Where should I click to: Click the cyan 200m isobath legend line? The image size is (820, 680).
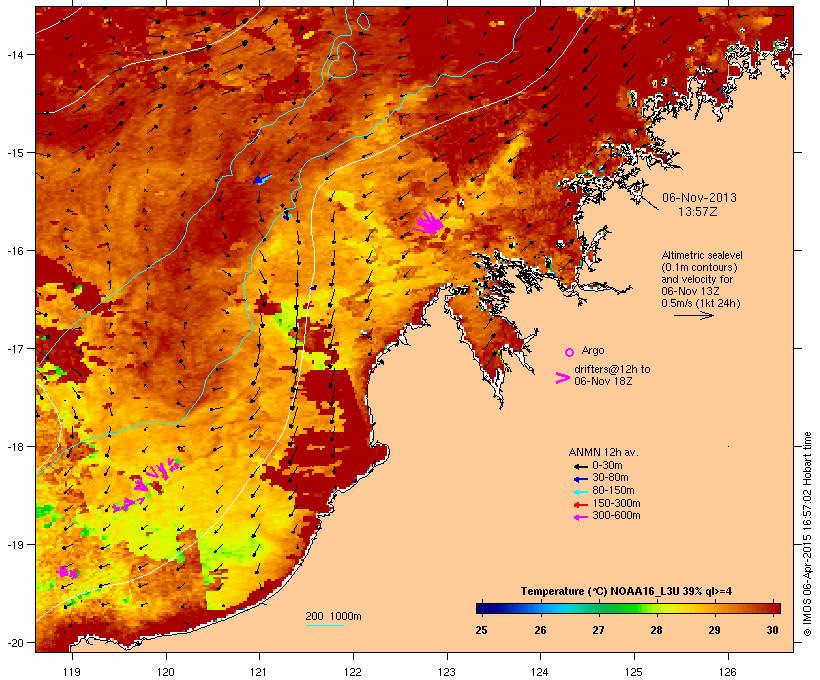point(324,625)
